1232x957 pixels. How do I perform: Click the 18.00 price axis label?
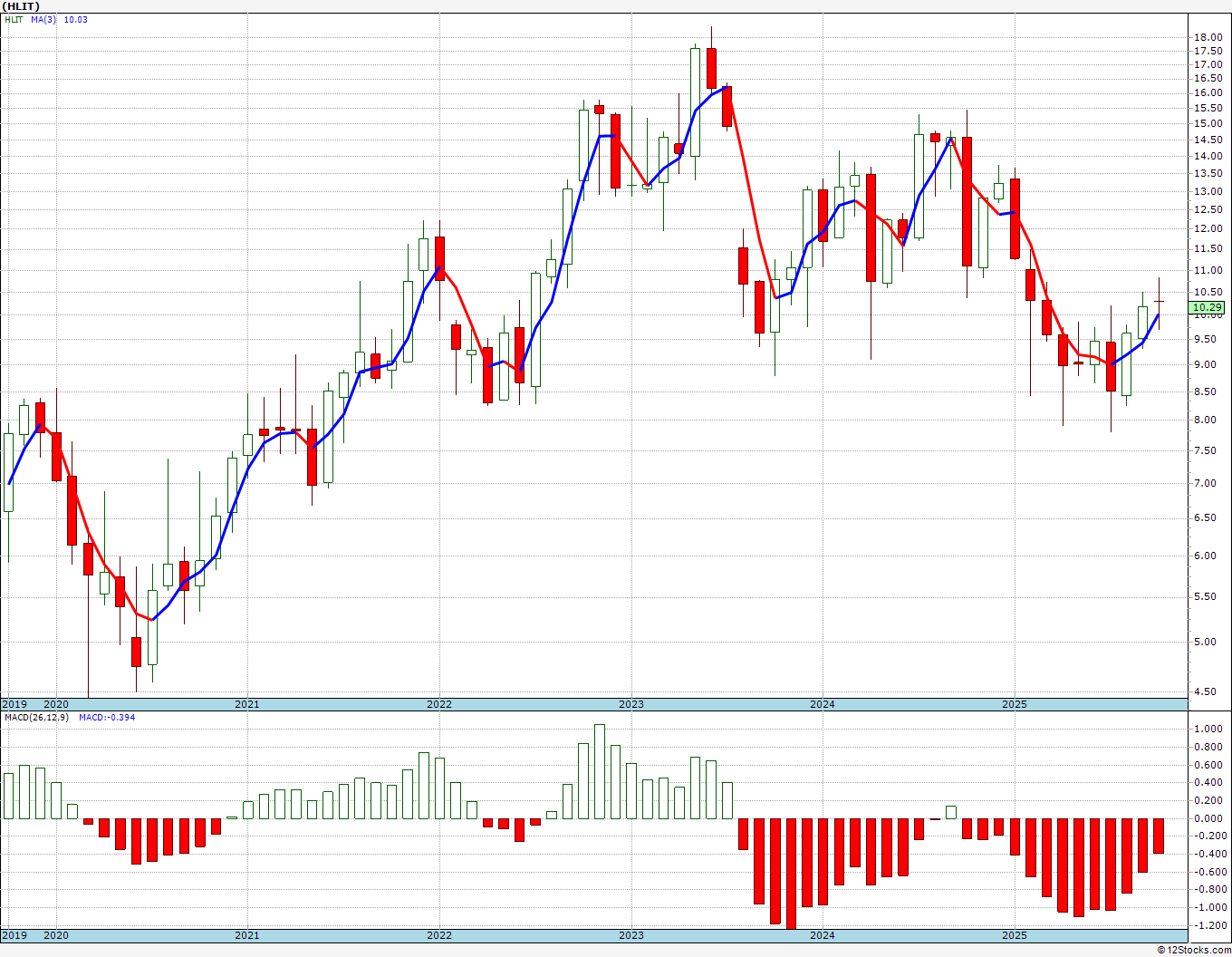(x=1208, y=37)
